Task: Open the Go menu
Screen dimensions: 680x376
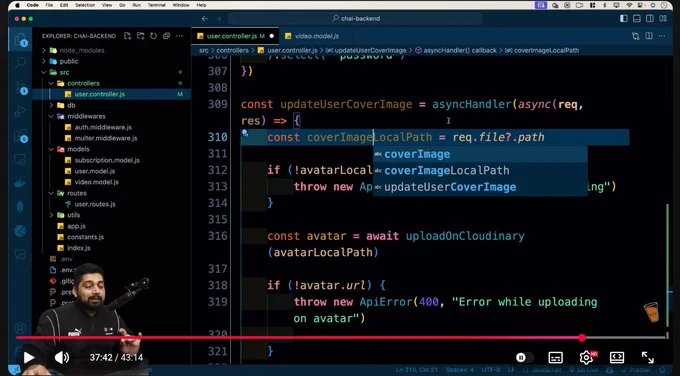Action: tap(122, 5)
